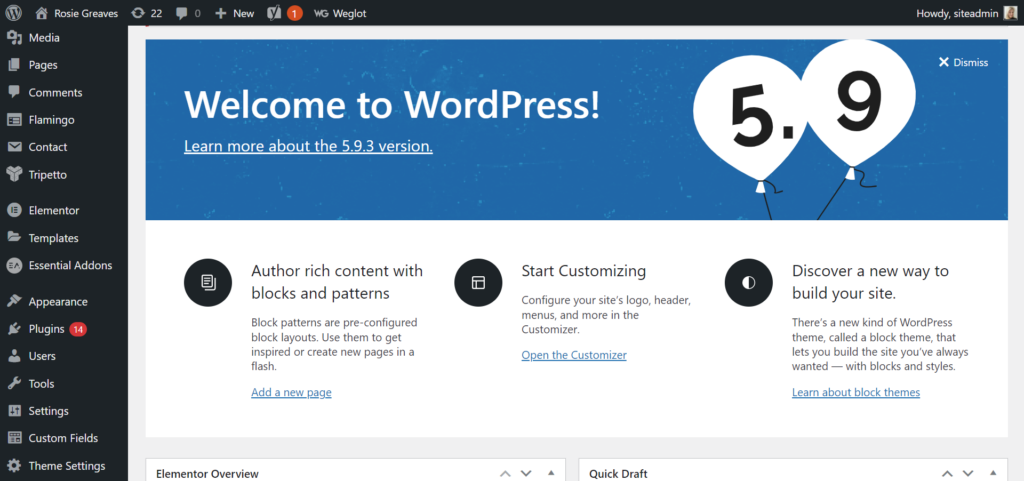Move Quick Draft widget up
The width and height of the screenshot is (1024, 481).
click(947, 473)
